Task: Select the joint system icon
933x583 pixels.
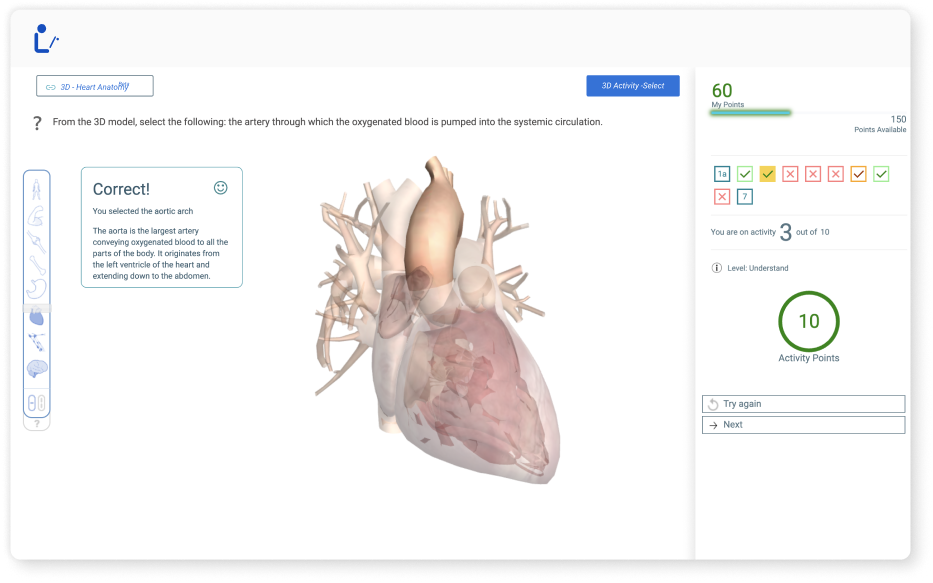Action: tap(36, 242)
